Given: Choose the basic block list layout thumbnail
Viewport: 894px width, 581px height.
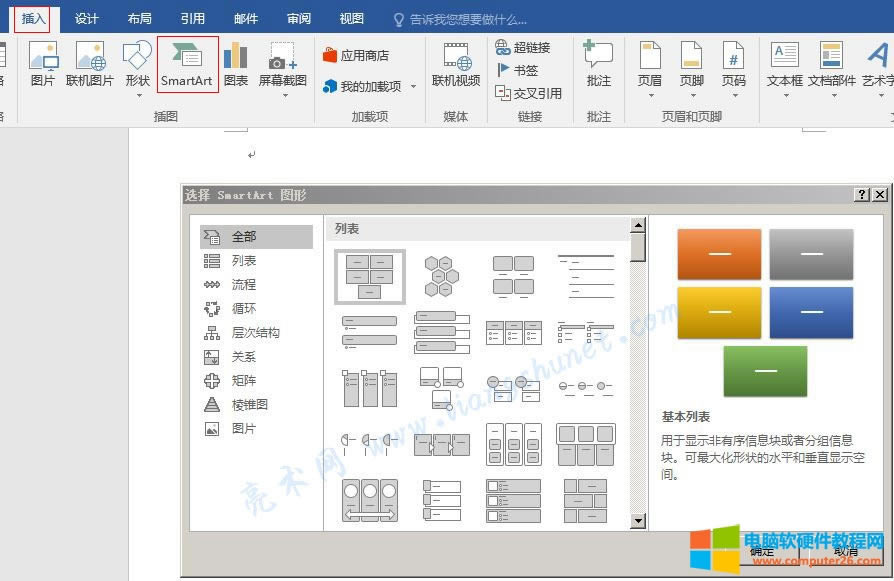Looking at the screenshot, I should tap(370, 277).
